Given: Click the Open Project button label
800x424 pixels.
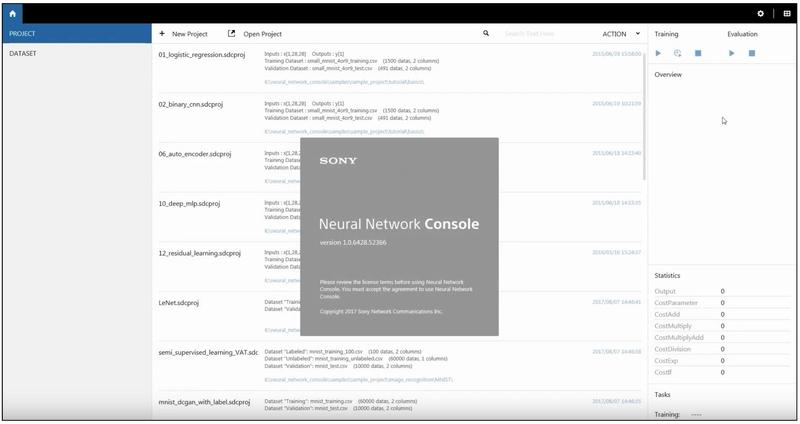Looking at the screenshot, I should point(262,34).
